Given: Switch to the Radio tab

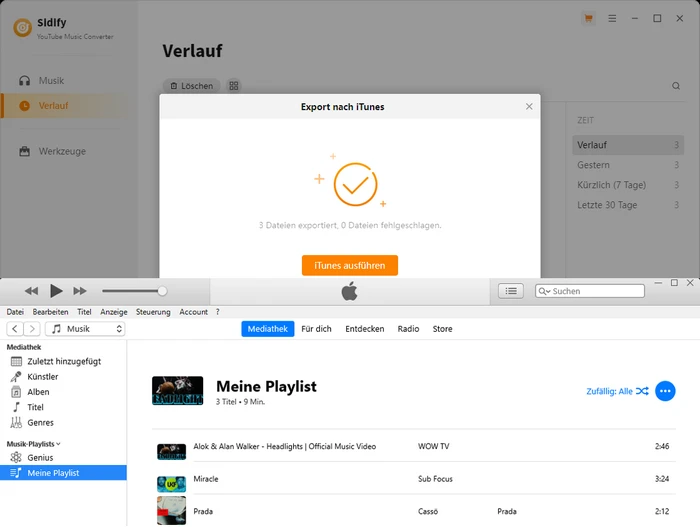Looking at the screenshot, I should (x=408, y=329).
